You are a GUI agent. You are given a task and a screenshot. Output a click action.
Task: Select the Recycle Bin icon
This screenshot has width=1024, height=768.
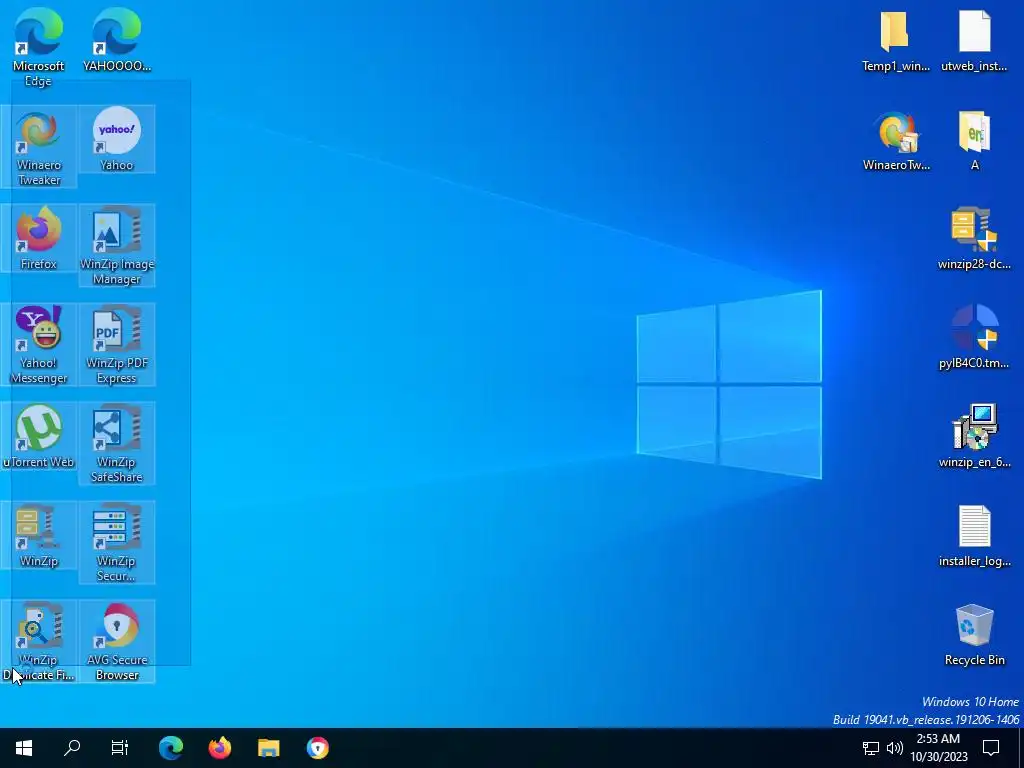point(974,635)
